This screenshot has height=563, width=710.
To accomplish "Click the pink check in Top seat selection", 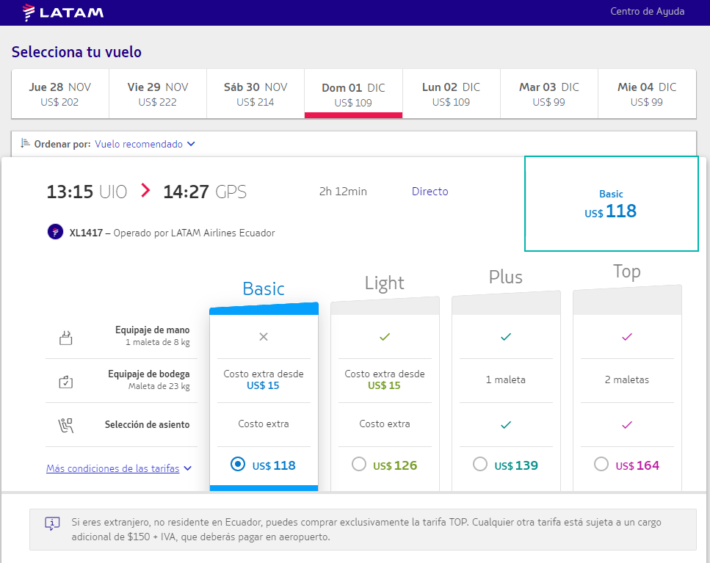I will 627,424.
